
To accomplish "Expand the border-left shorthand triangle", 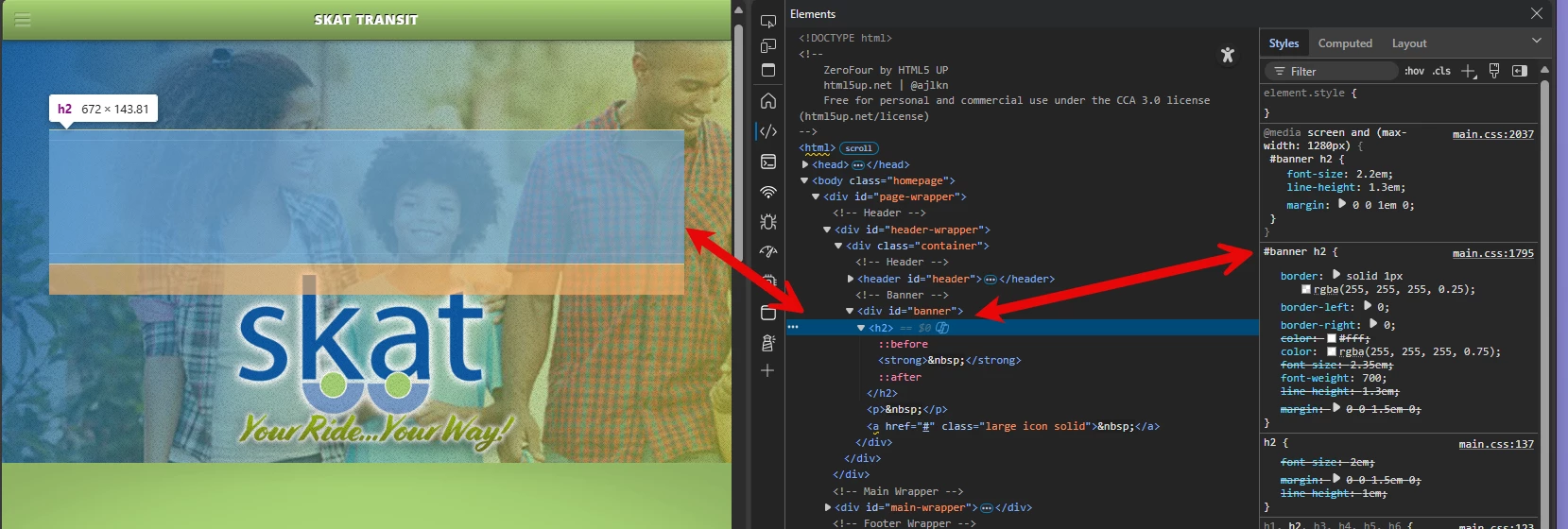I will [x=1368, y=306].
